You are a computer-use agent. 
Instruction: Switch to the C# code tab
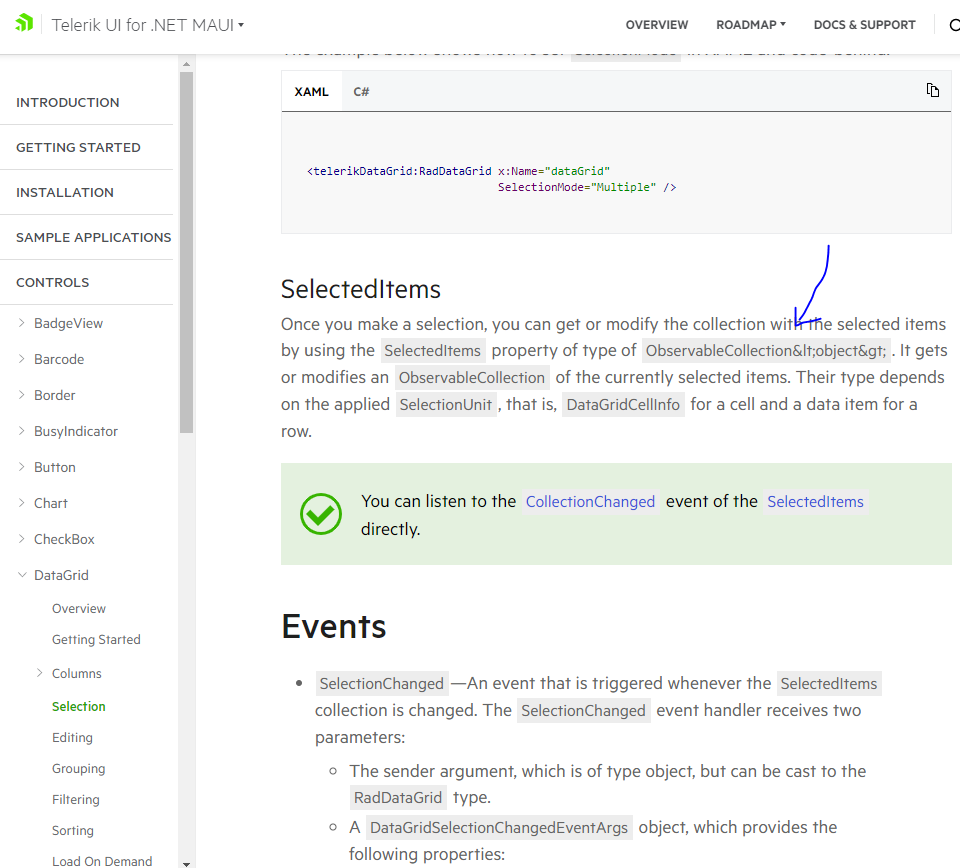[361, 92]
